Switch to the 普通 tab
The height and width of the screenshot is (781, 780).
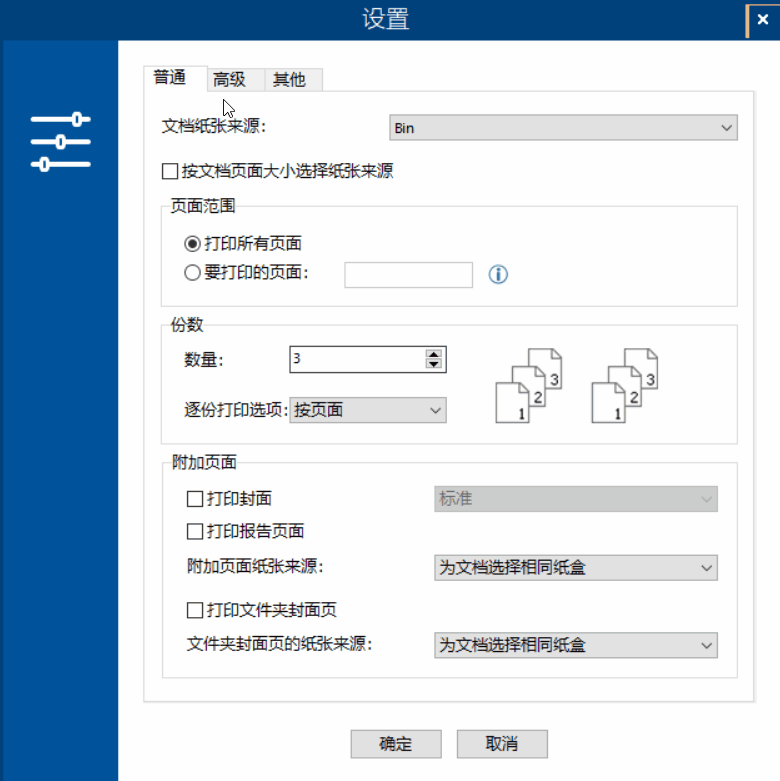coord(175,78)
